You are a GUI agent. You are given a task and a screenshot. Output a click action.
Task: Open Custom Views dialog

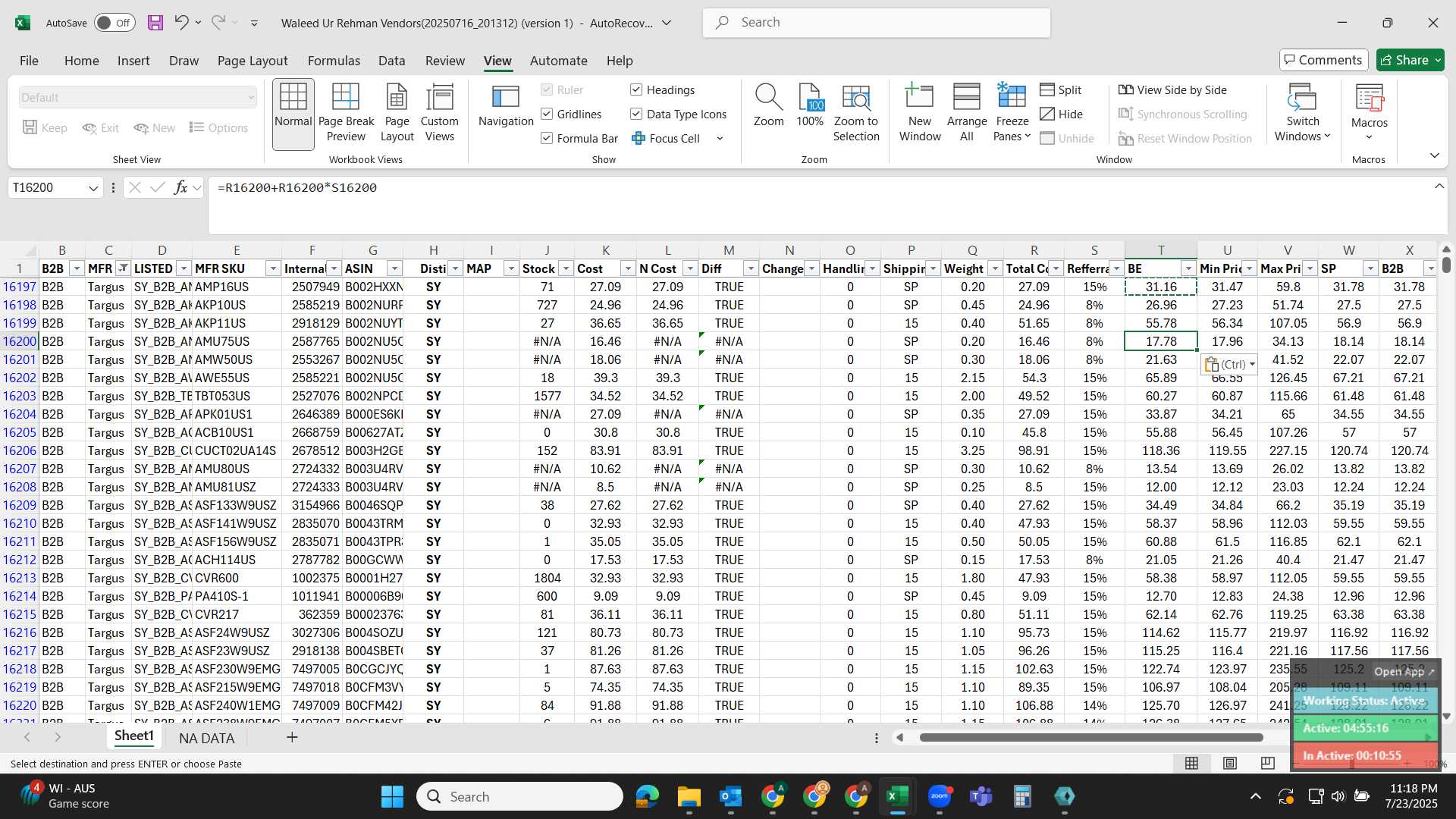coord(440,114)
